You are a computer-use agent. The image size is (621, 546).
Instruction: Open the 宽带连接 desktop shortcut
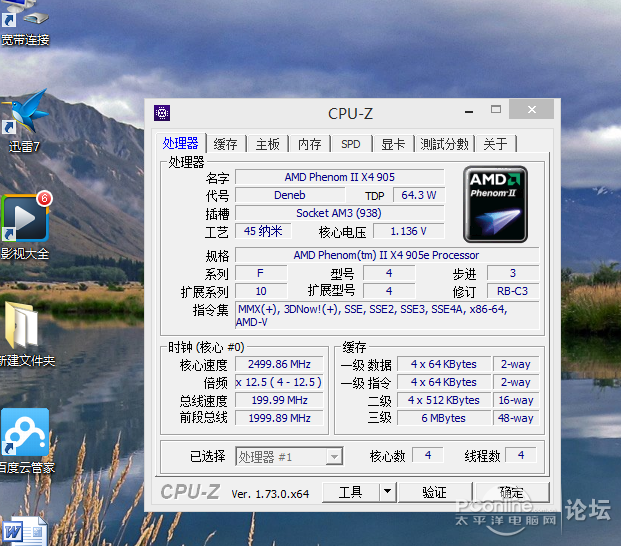pos(25,22)
